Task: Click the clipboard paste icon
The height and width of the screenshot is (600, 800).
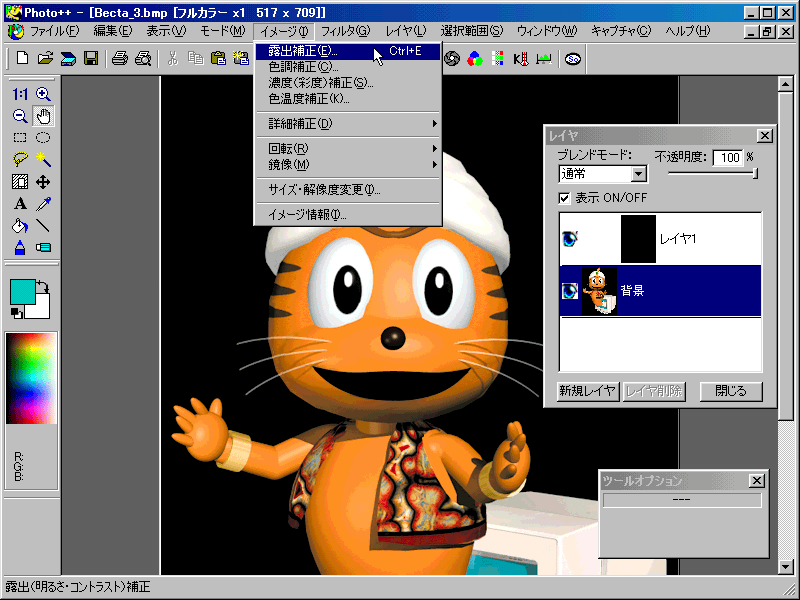Action: point(218,59)
